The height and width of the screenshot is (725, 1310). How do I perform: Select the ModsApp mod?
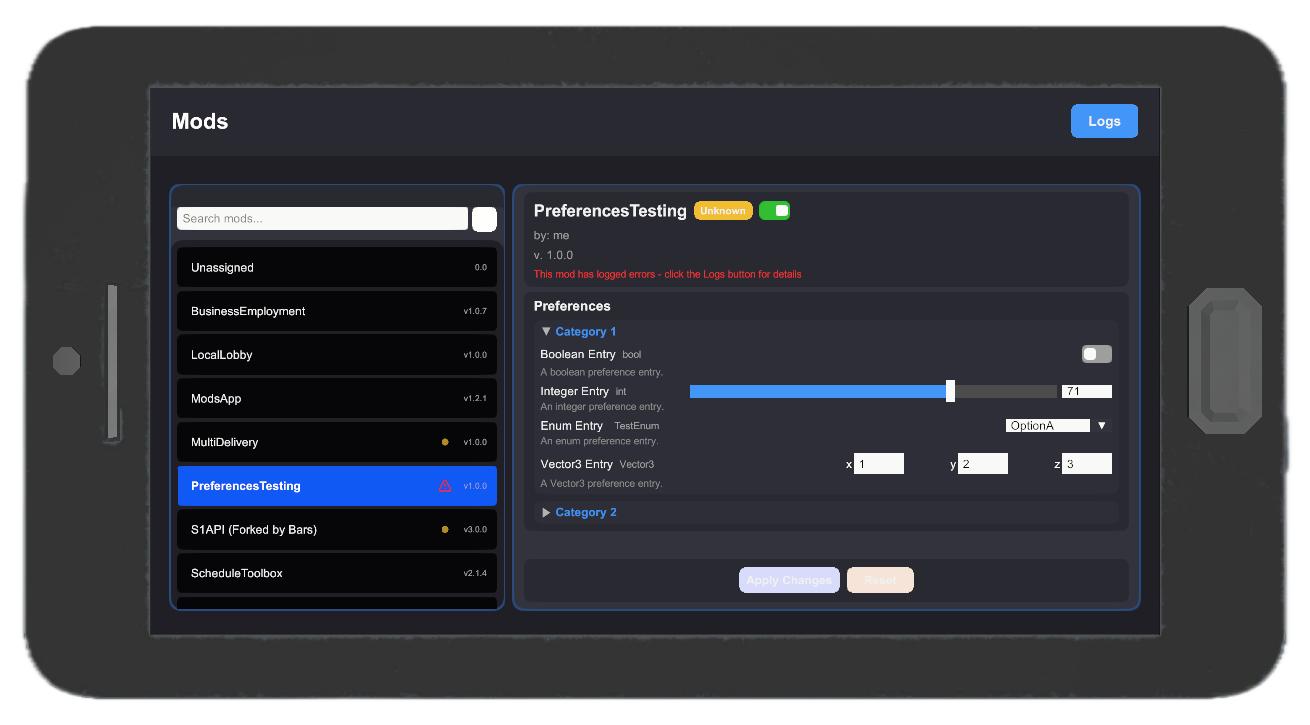(x=337, y=398)
